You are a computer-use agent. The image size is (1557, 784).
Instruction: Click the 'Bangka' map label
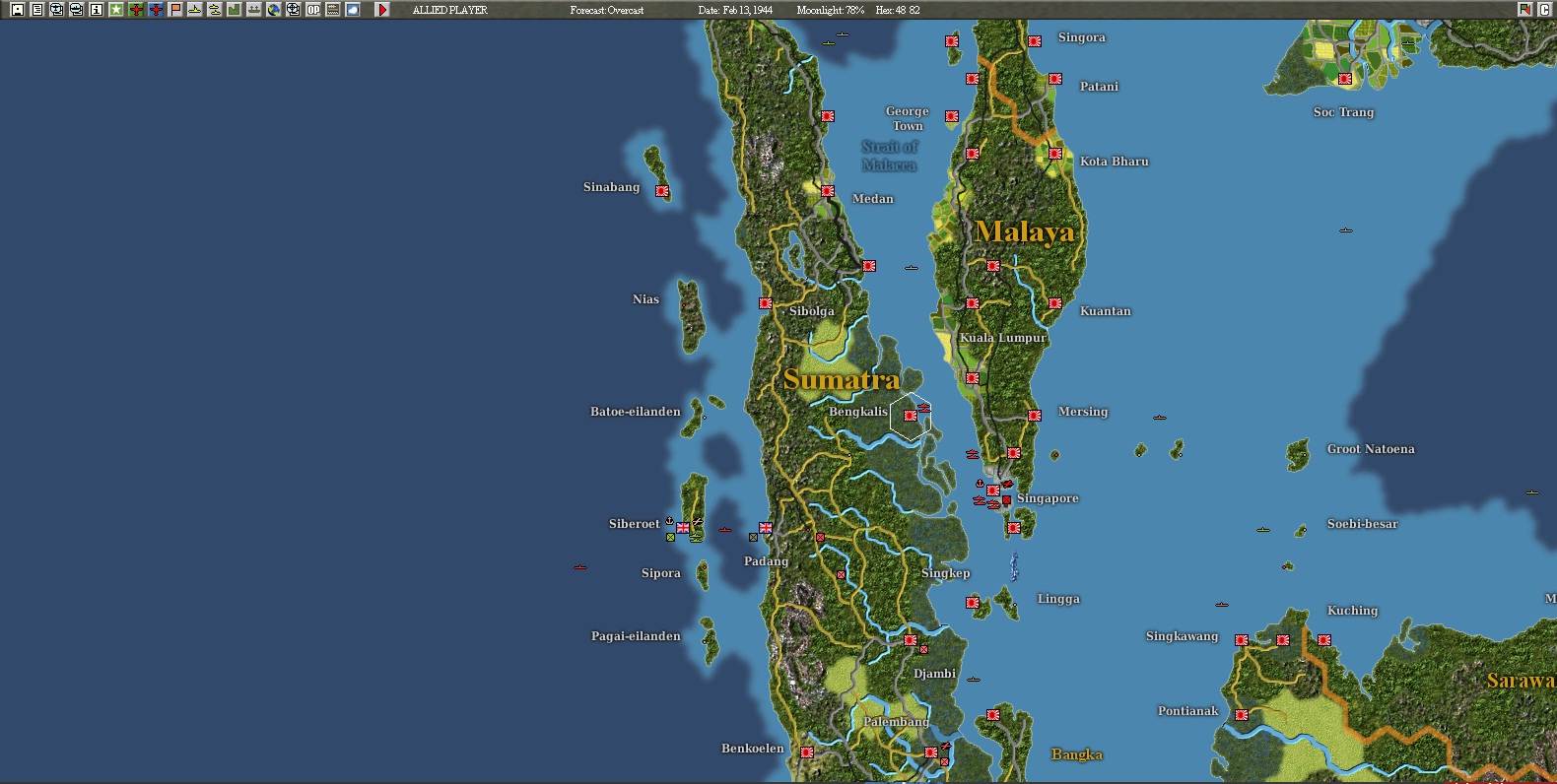[1076, 754]
